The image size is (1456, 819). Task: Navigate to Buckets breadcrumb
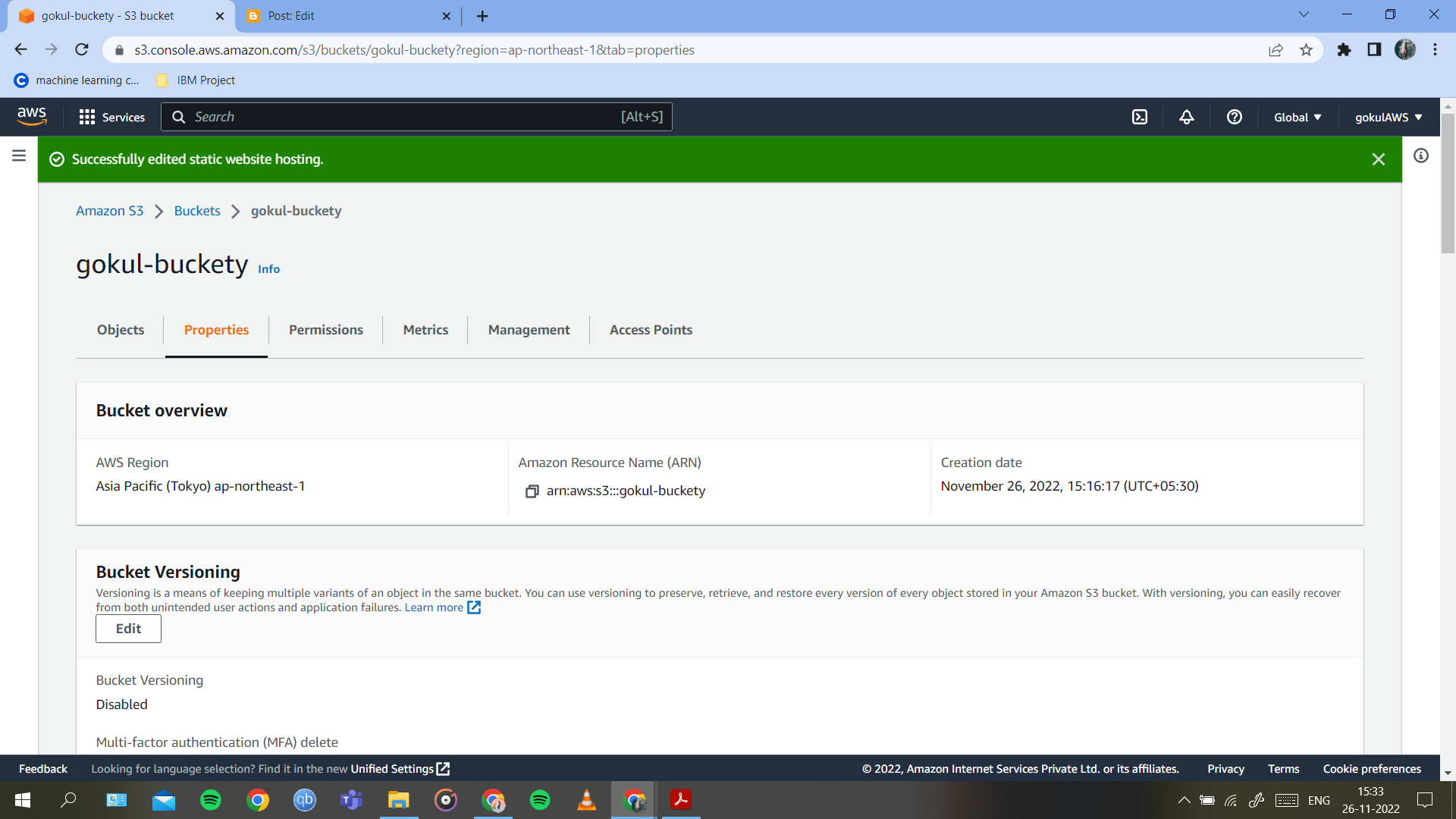(197, 211)
